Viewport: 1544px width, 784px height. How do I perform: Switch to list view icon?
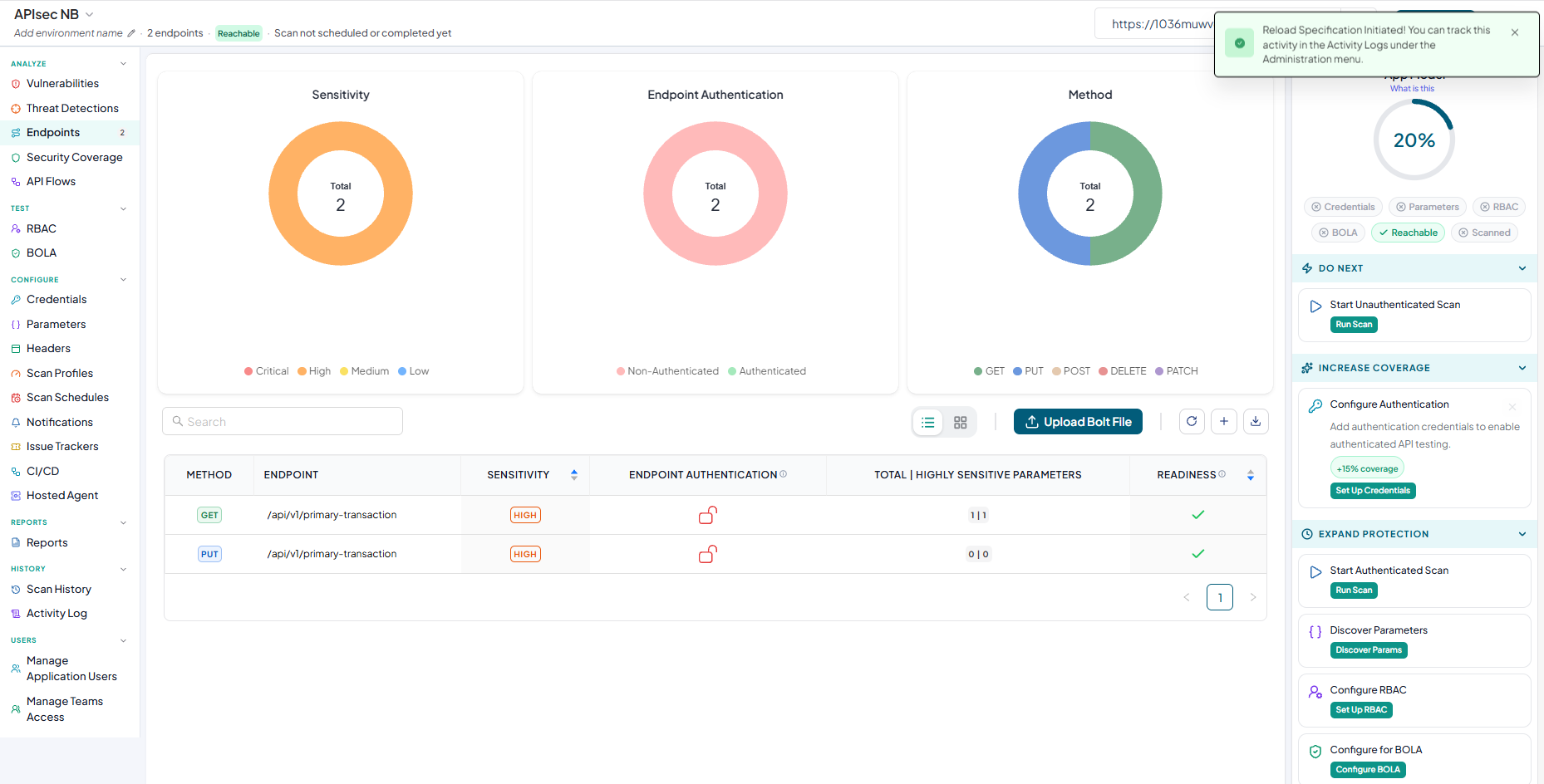click(928, 423)
